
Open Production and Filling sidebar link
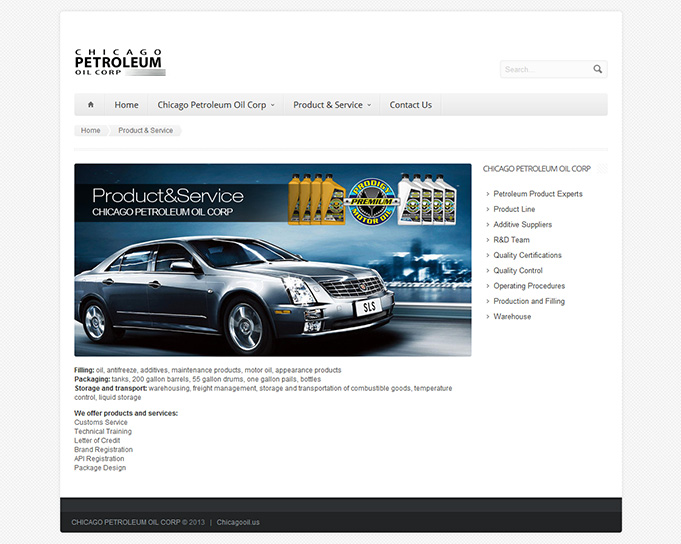(x=529, y=301)
